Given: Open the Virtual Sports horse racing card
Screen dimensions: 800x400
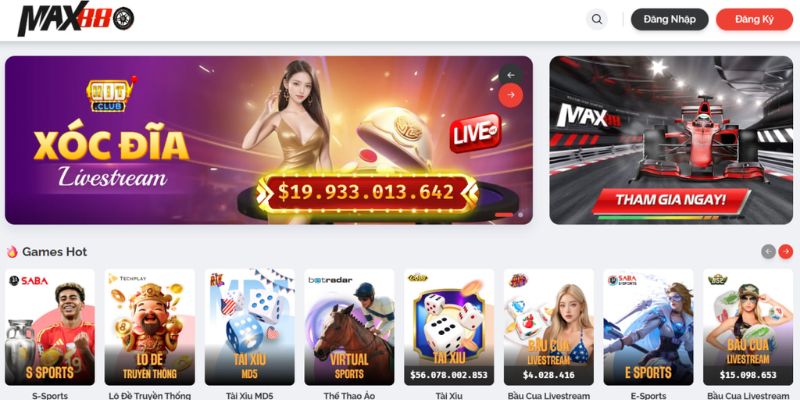Looking at the screenshot, I should point(349,327).
